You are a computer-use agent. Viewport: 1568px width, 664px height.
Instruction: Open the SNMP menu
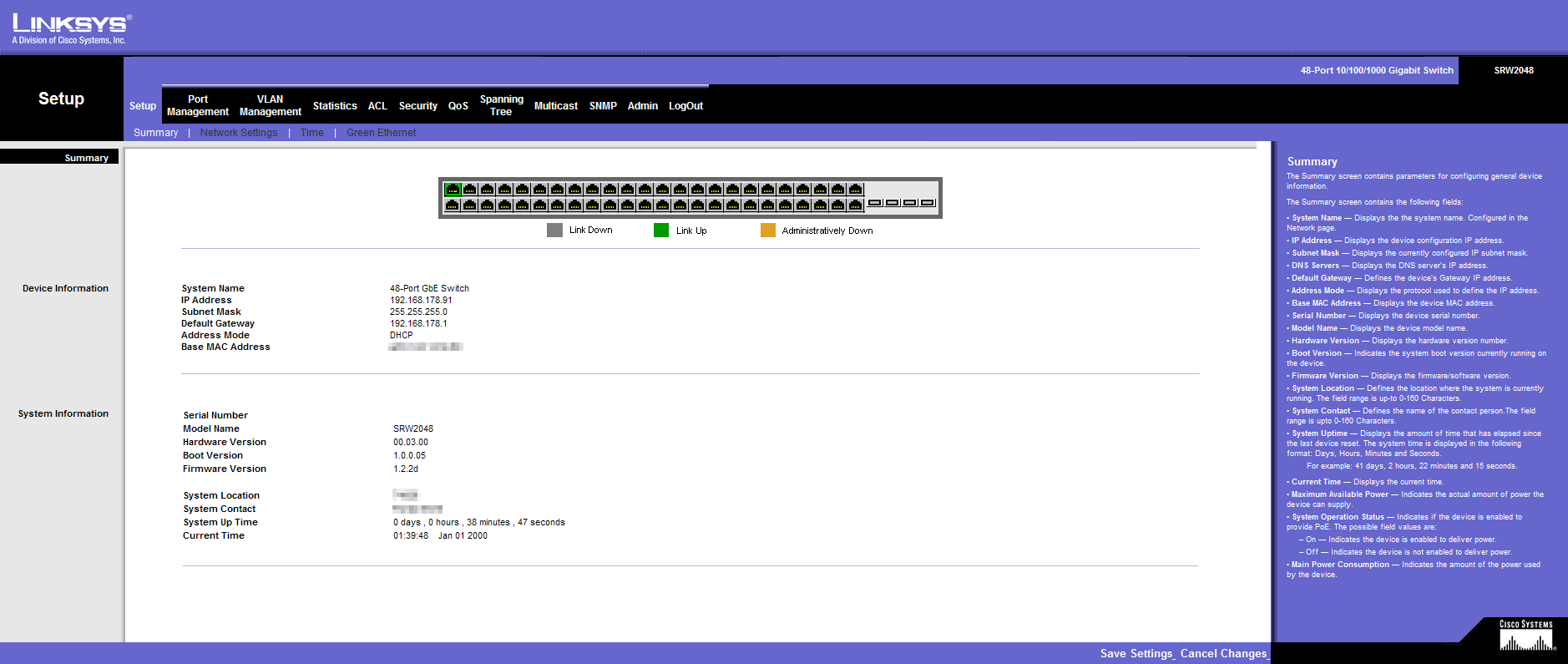click(x=603, y=106)
